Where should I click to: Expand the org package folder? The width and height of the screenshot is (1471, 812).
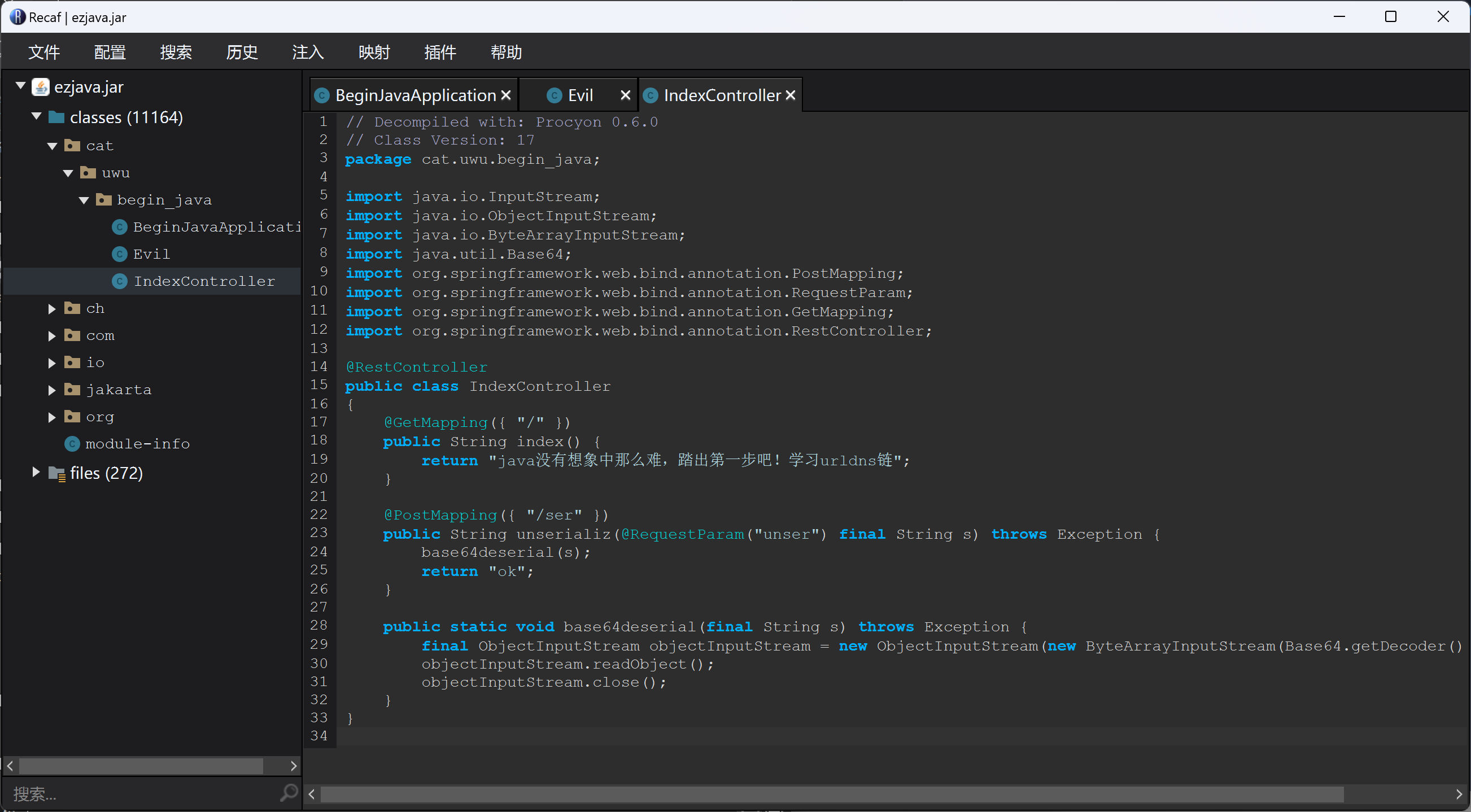[51, 417]
